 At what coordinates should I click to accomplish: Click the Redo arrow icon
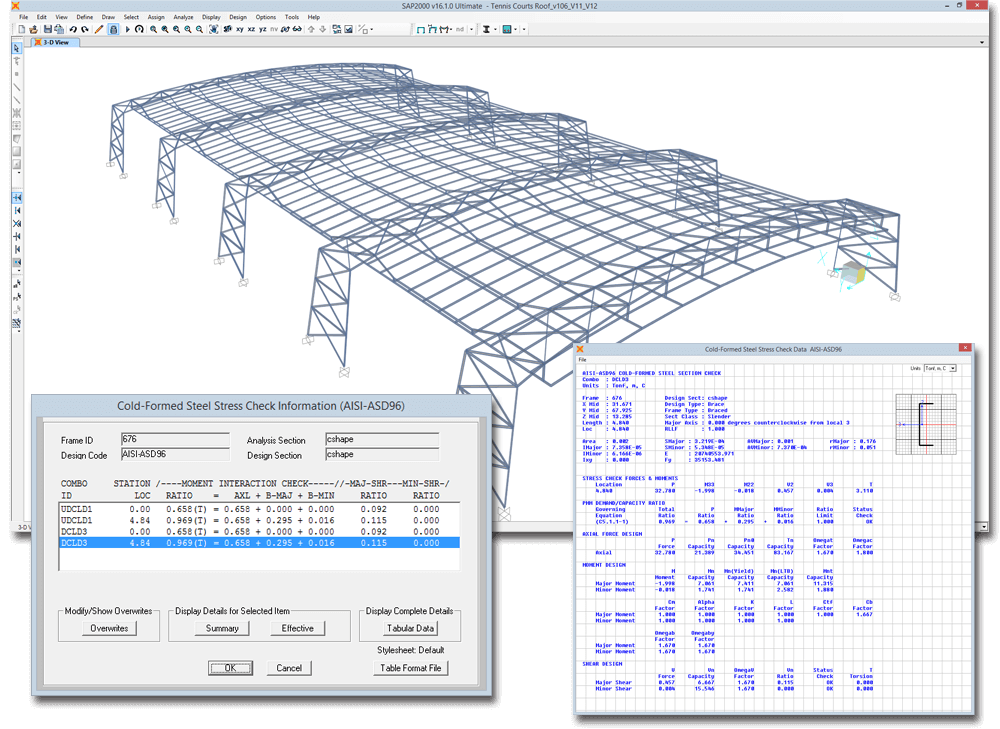pos(84,29)
